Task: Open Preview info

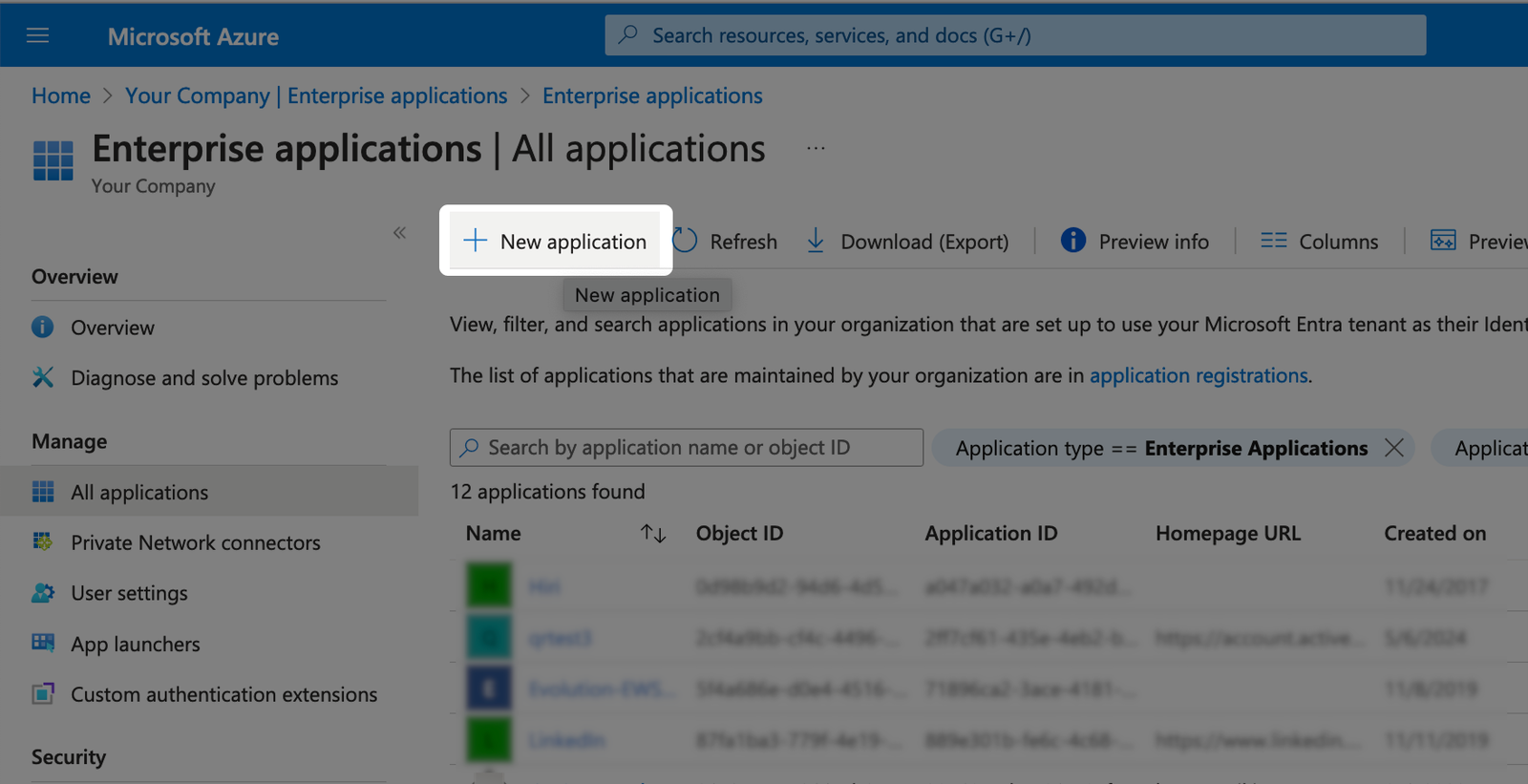Action: pos(1135,242)
